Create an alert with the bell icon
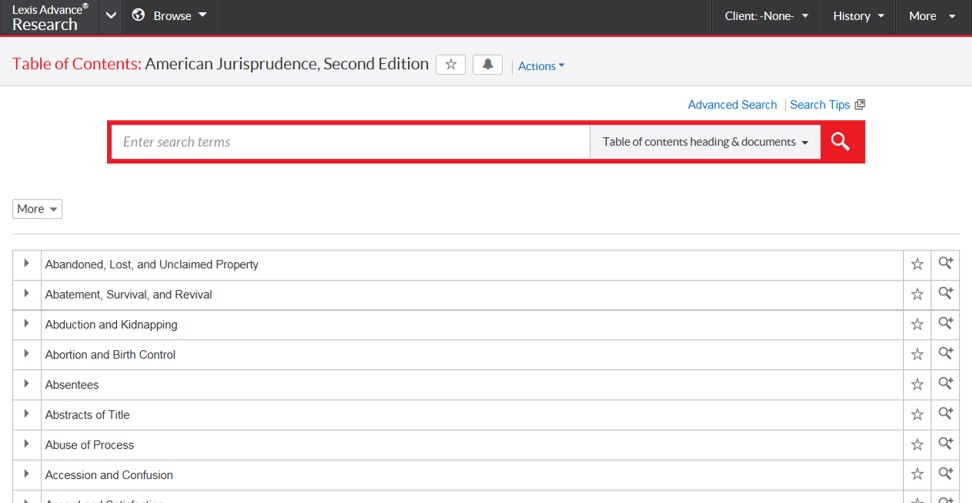Viewport: 972px width, 503px height. coord(487,65)
